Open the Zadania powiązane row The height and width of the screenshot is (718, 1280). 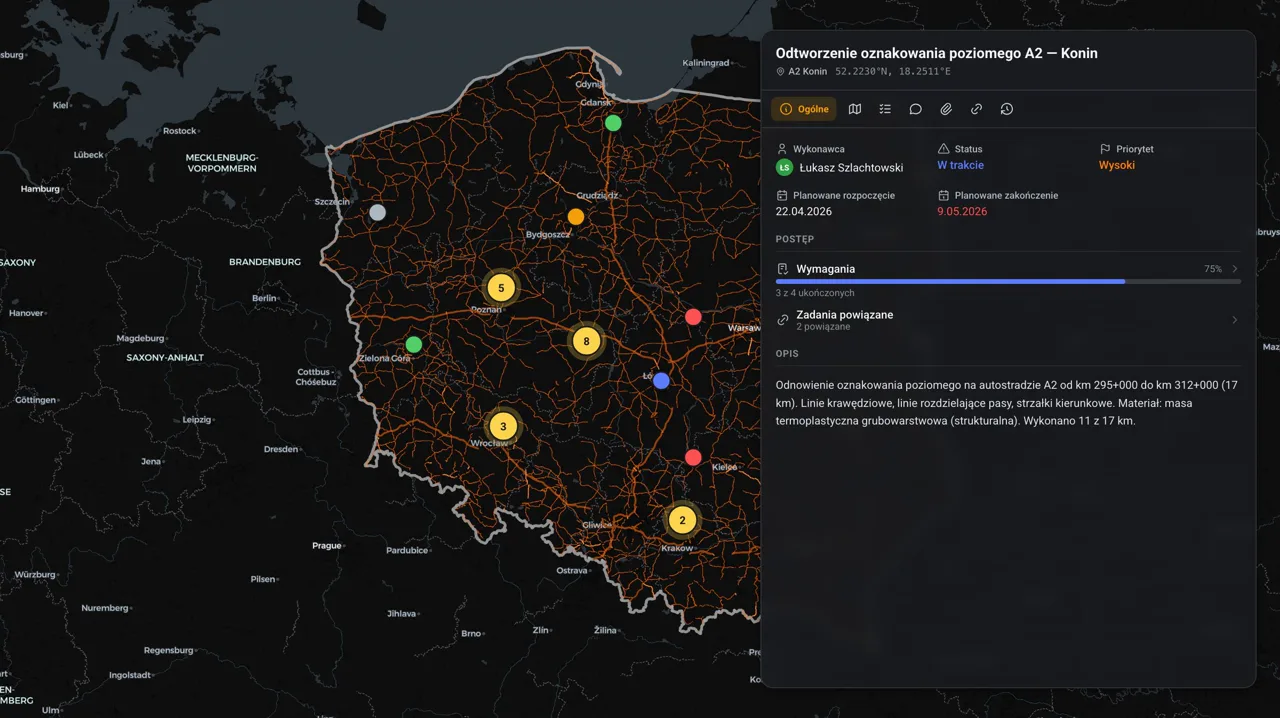point(1008,320)
